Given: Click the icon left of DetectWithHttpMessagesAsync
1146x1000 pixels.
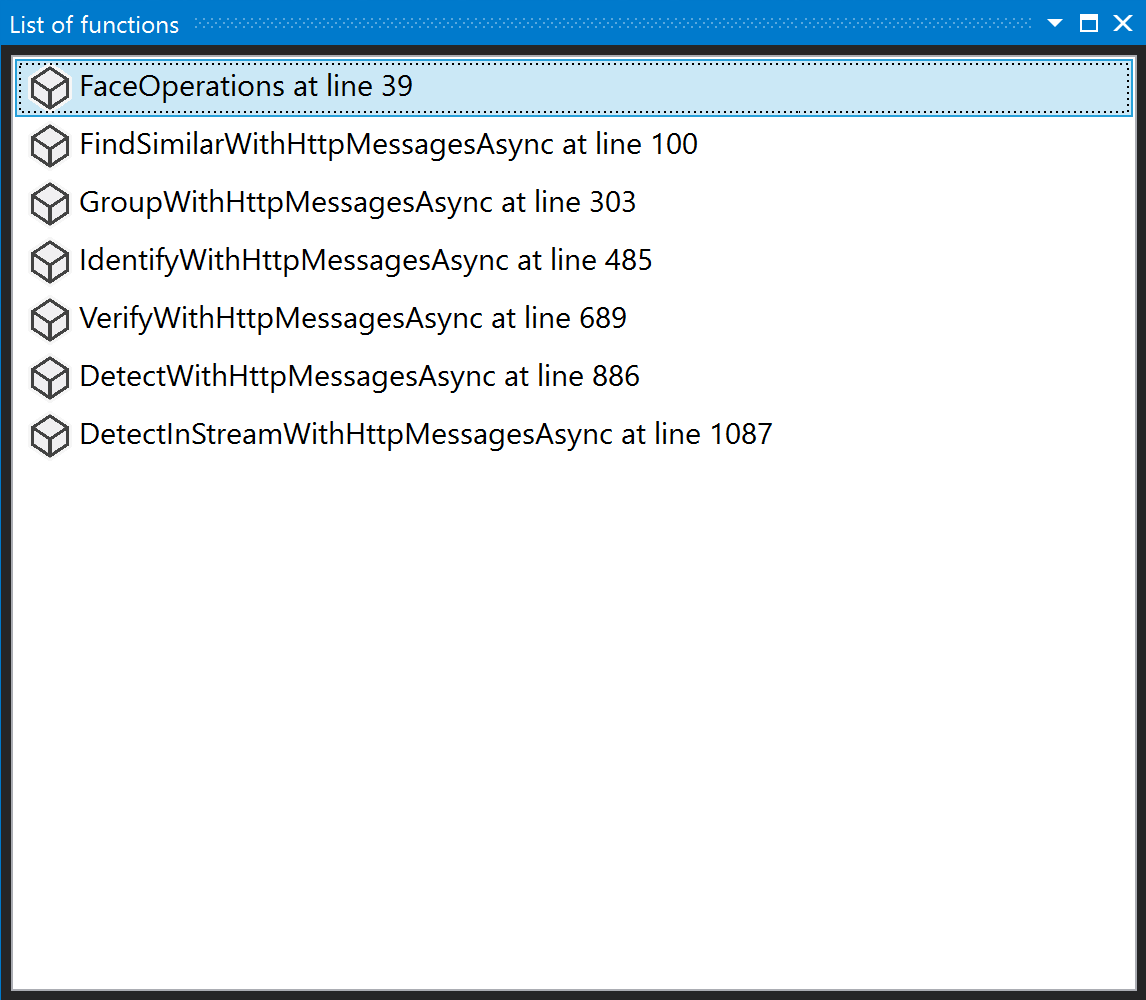Looking at the screenshot, I should tap(49, 378).
